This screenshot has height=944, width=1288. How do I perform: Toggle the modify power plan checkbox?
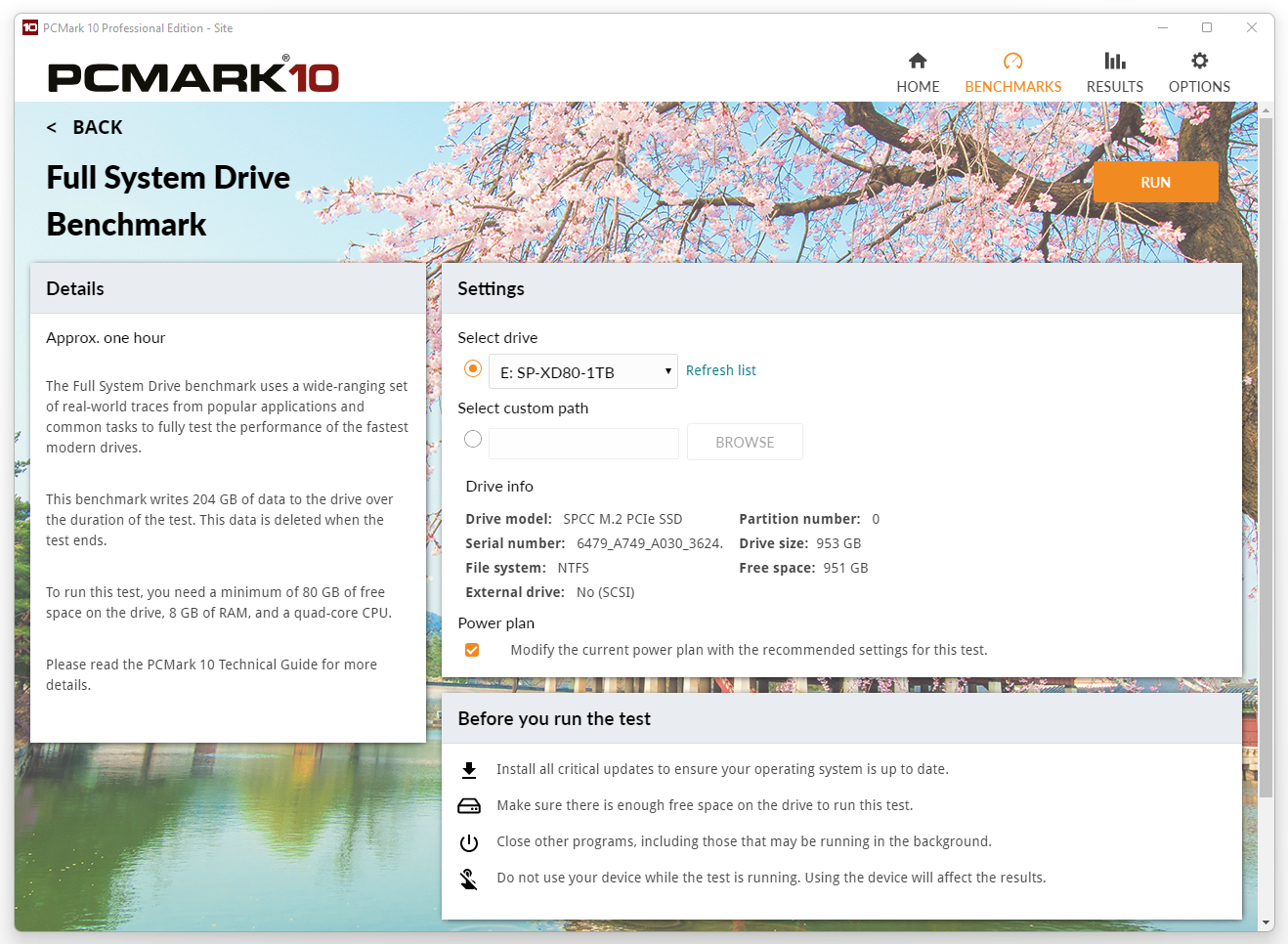[x=472, y=650]
